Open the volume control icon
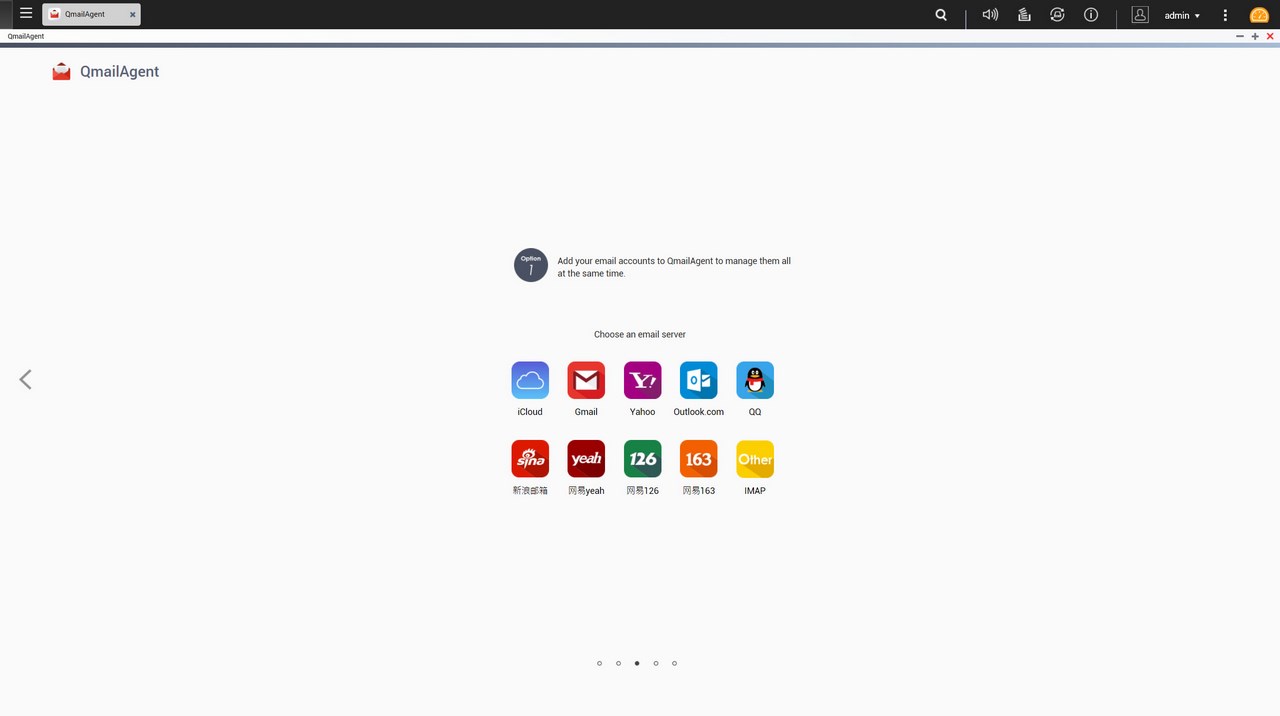 pos(990,15)
